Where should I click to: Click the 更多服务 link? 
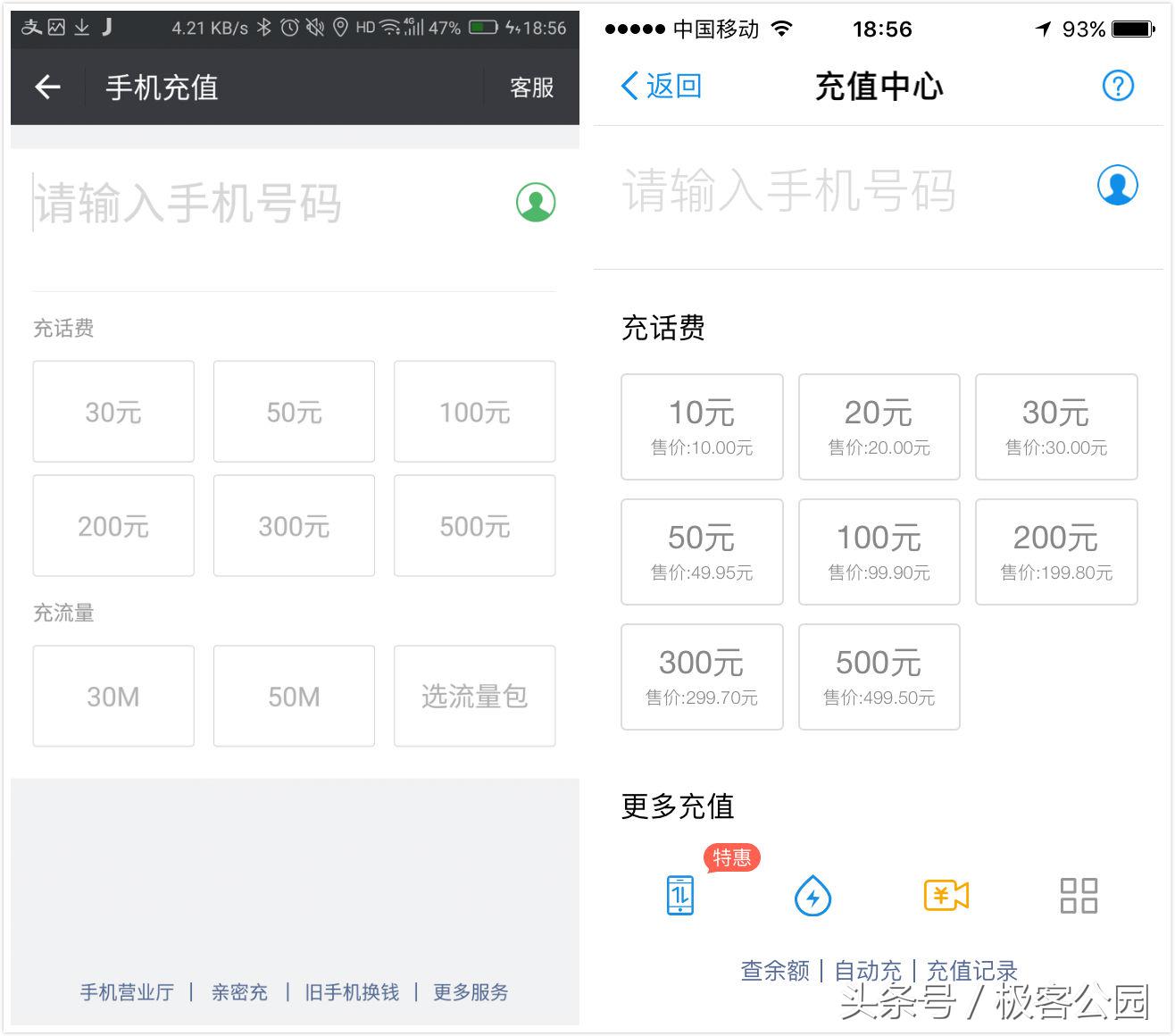471,991
